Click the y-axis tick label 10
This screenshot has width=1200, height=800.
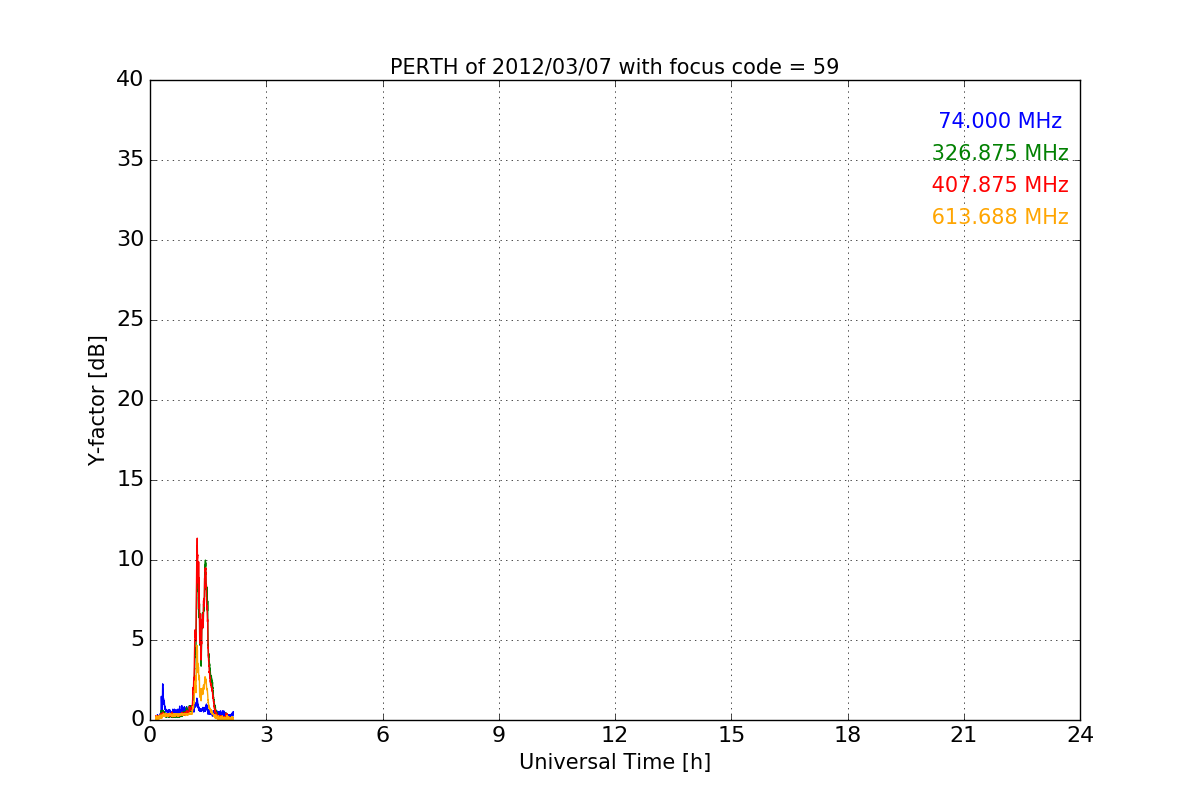coord(130,560)
